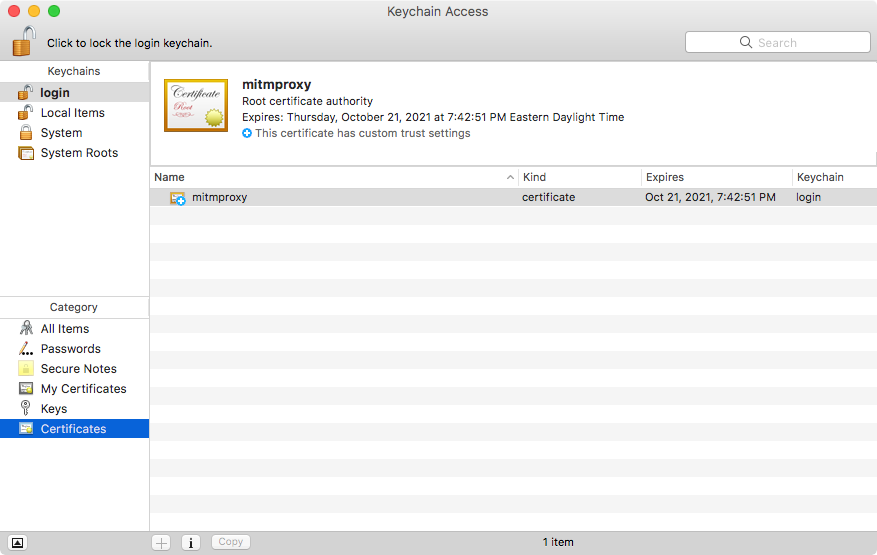Image resolution: width=877 pixels, height=555 pixels.
Task: Sort list by Kind column
Action: [578, 177]
